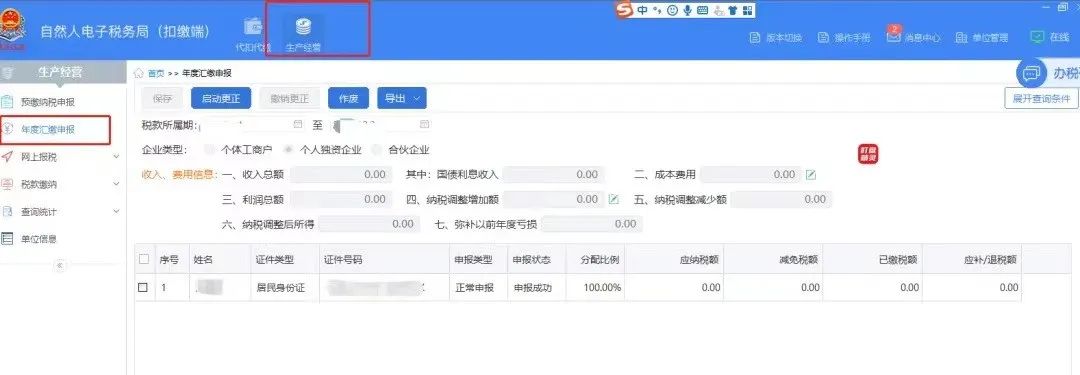
Task: Open the 生产经营 module icon
Action: point(302,27)
